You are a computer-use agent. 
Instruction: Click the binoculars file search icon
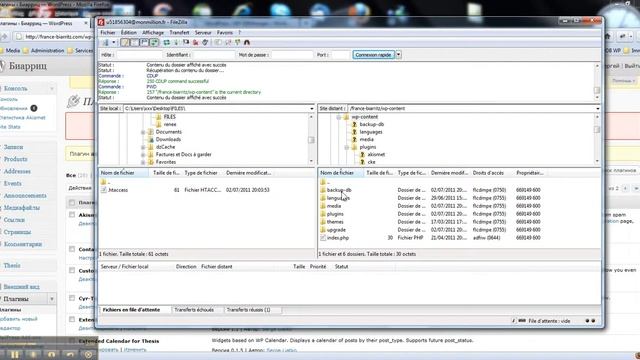[247, 42]
